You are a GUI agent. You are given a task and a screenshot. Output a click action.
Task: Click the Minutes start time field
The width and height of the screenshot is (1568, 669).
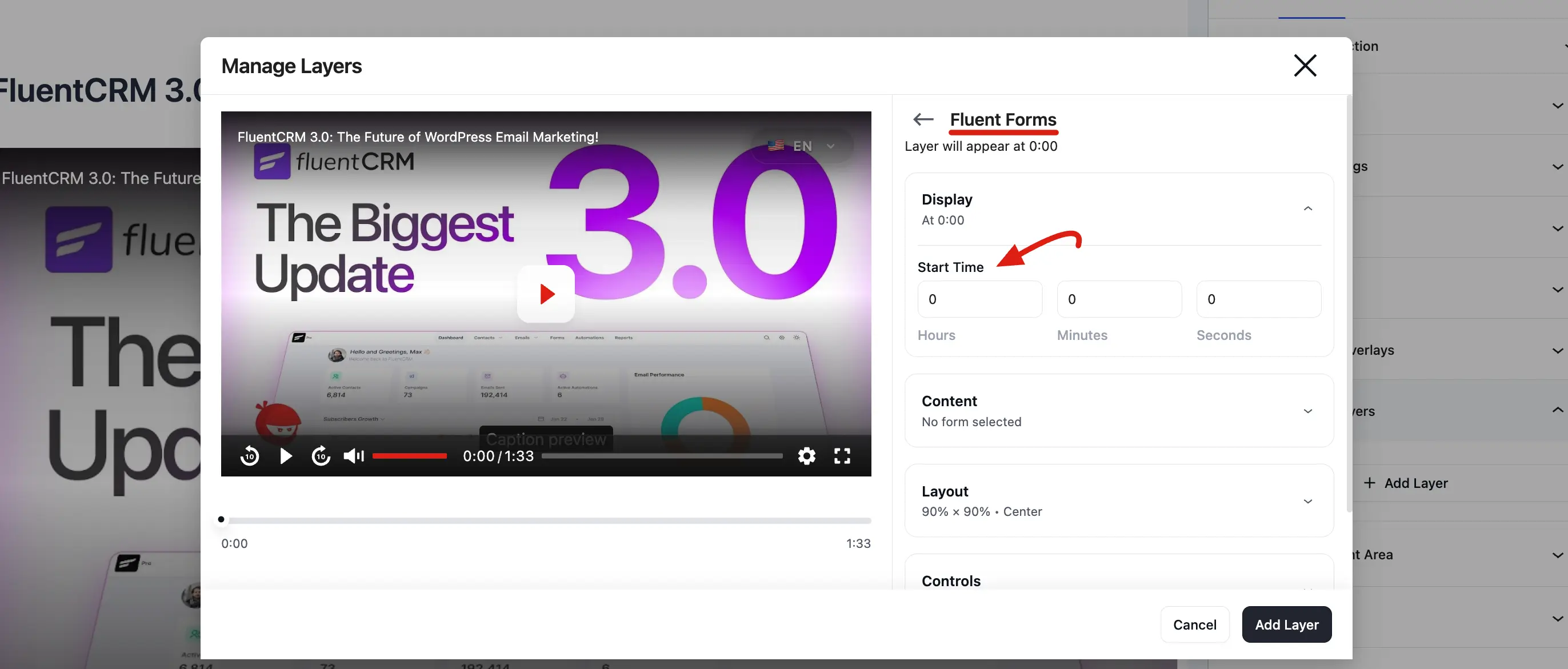[1119, 299]
